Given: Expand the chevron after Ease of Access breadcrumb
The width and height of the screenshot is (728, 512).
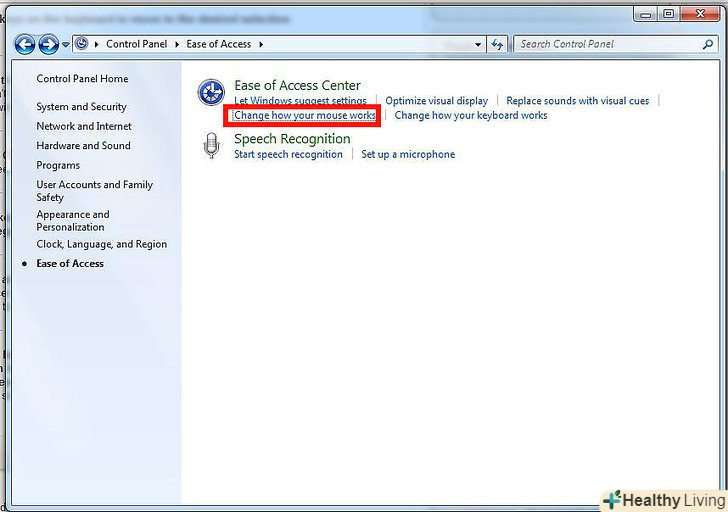Looking at the screenshot, I should (261, 45).
